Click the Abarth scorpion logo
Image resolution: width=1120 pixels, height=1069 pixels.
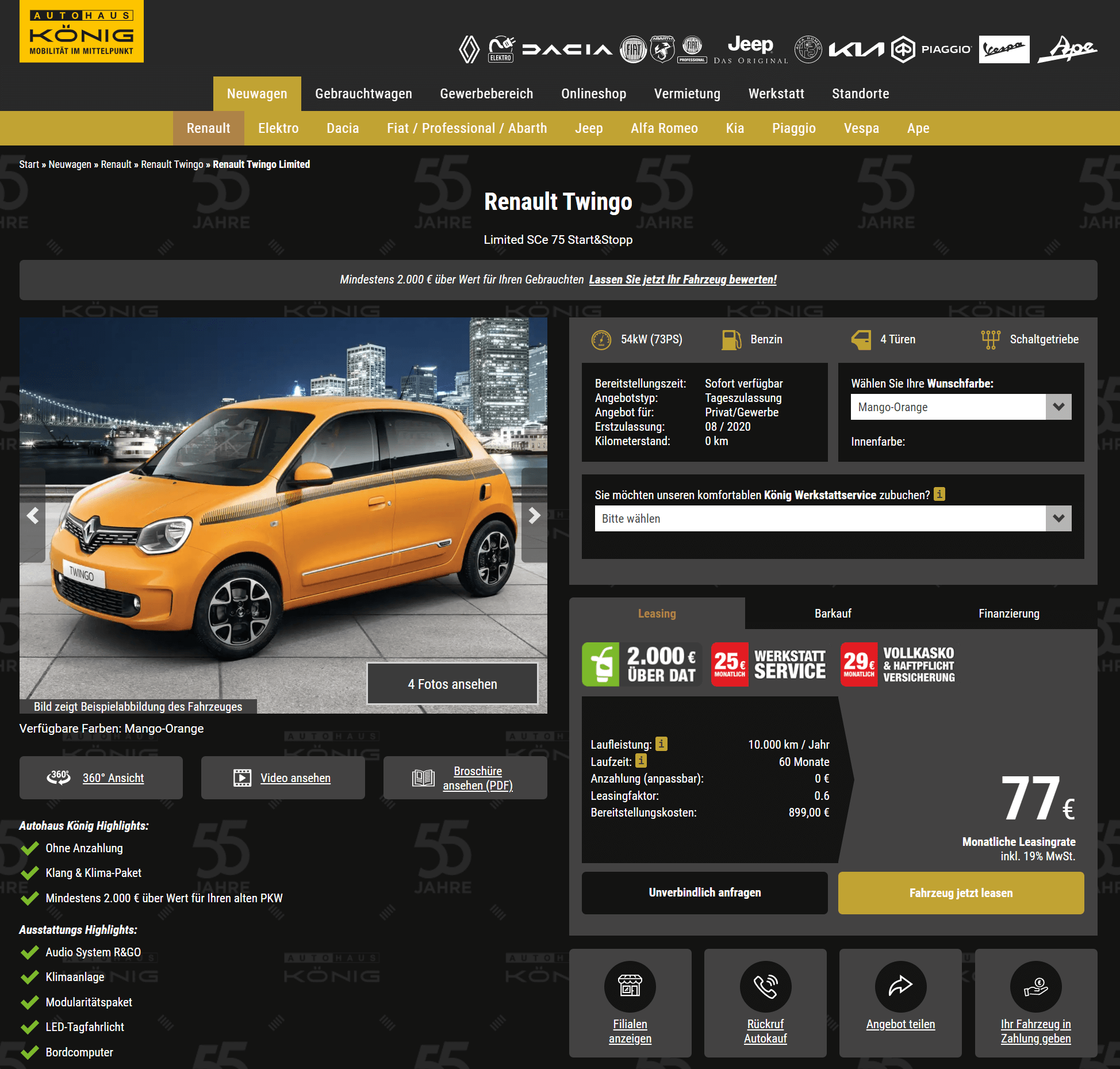(x=662, y=49)
